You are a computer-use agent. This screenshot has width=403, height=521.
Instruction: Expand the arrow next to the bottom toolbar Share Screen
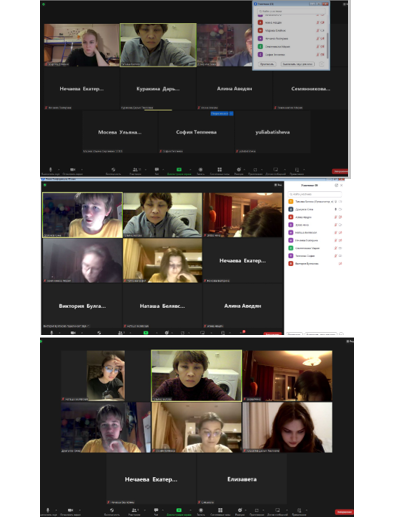pos(190,510)
